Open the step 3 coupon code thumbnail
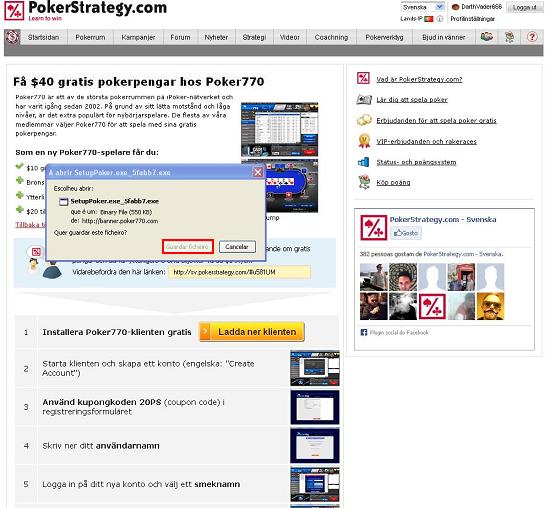Viewport: 555px width, 508px height. click(x=315, y=407)
